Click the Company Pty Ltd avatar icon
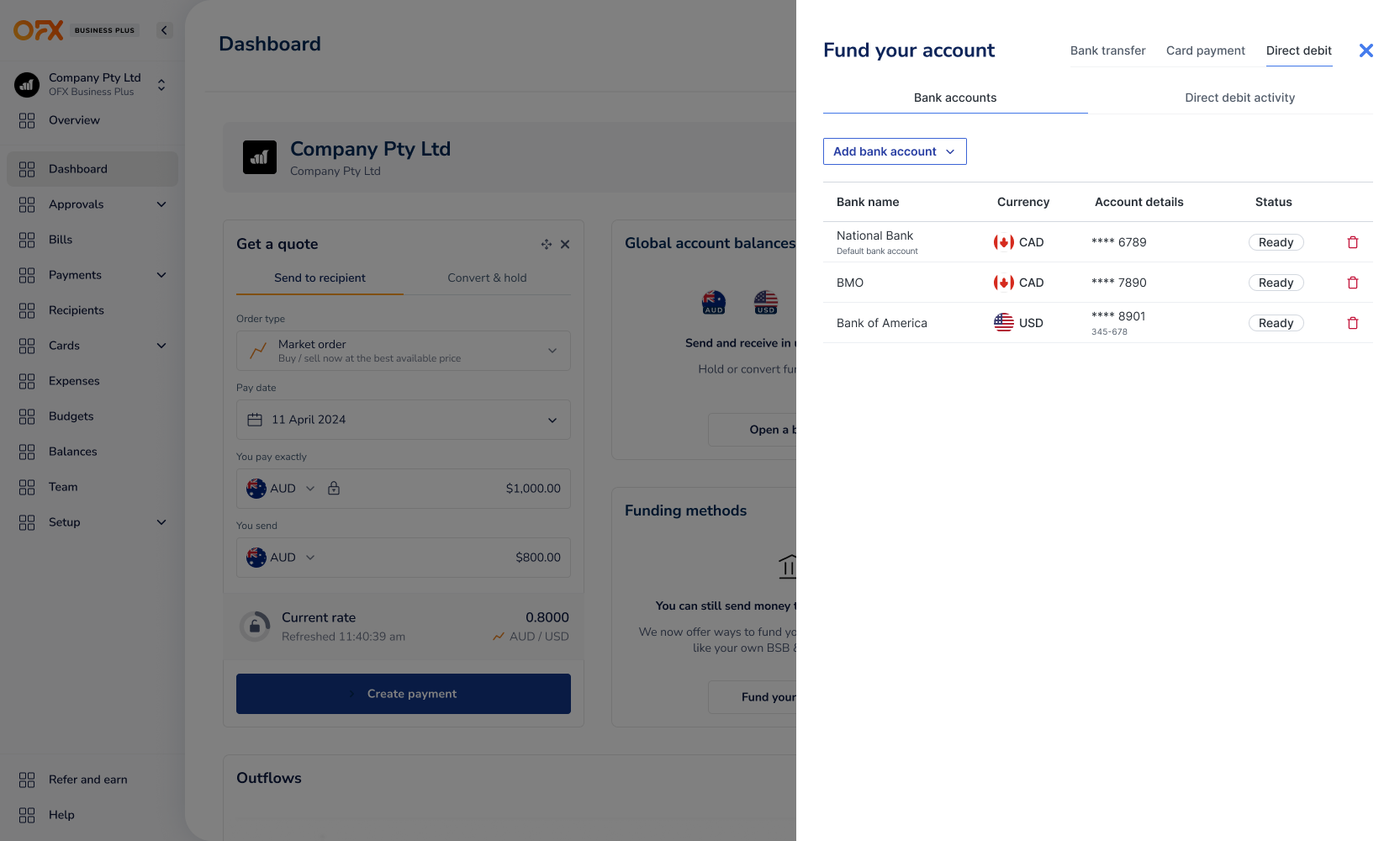 [27, 84]
